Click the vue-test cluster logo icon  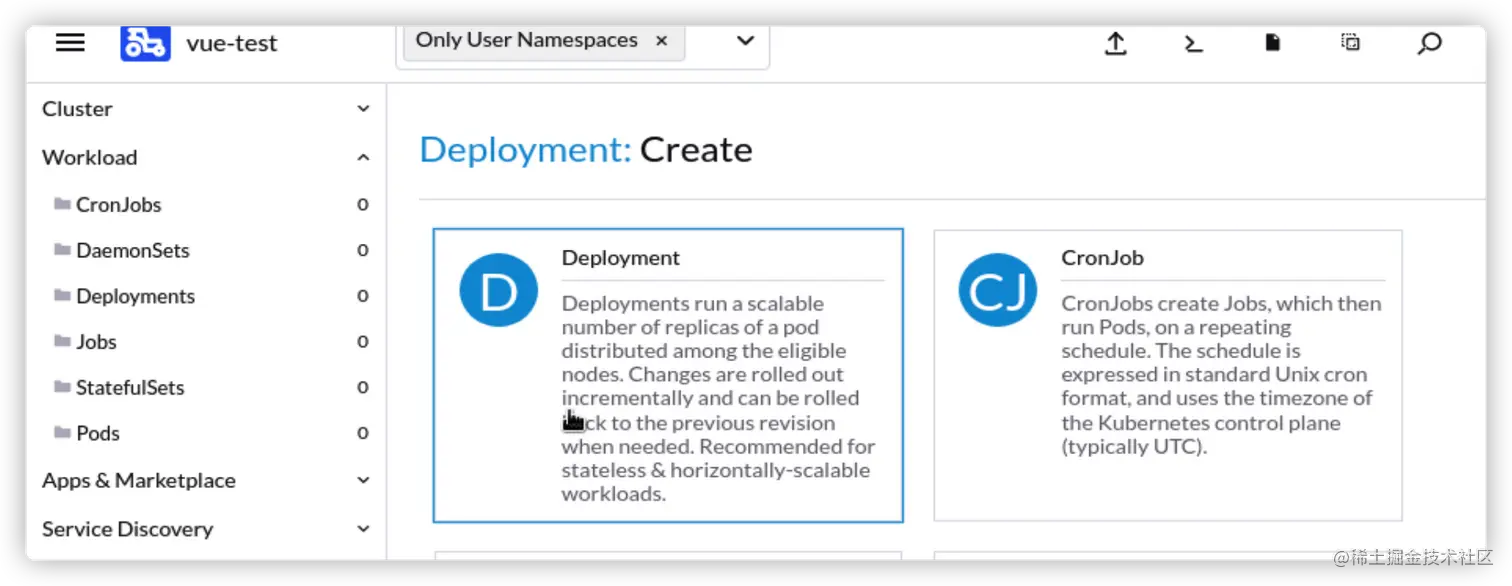coord(145,43)
